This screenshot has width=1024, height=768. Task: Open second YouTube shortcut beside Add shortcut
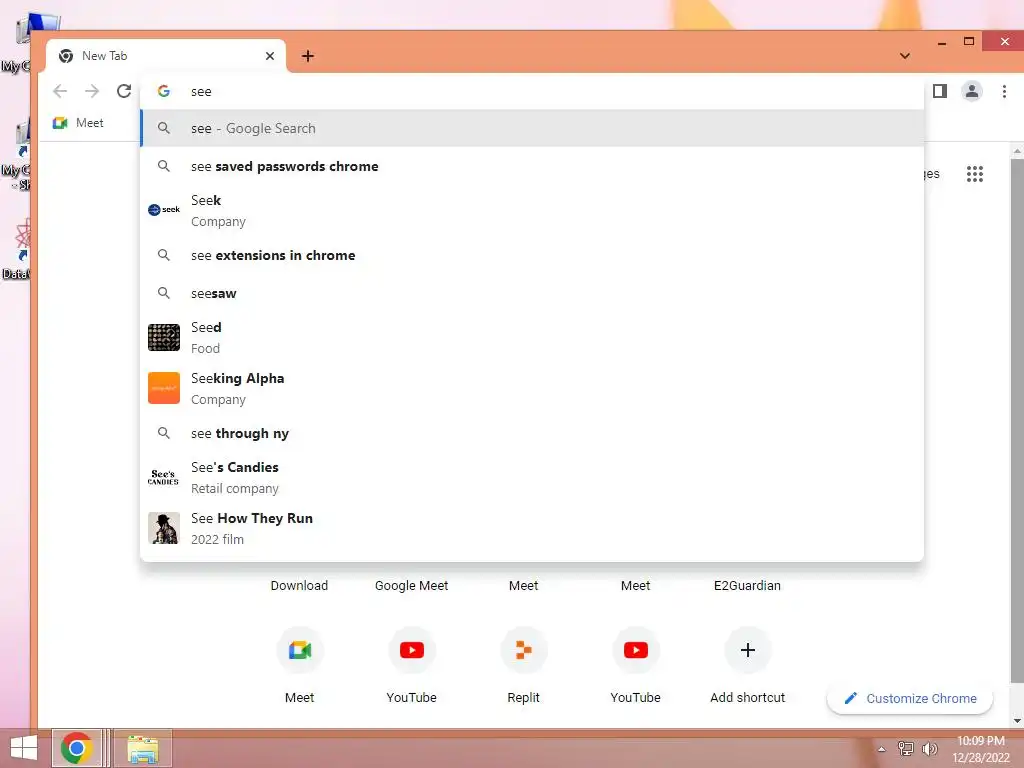coord(635,650)
